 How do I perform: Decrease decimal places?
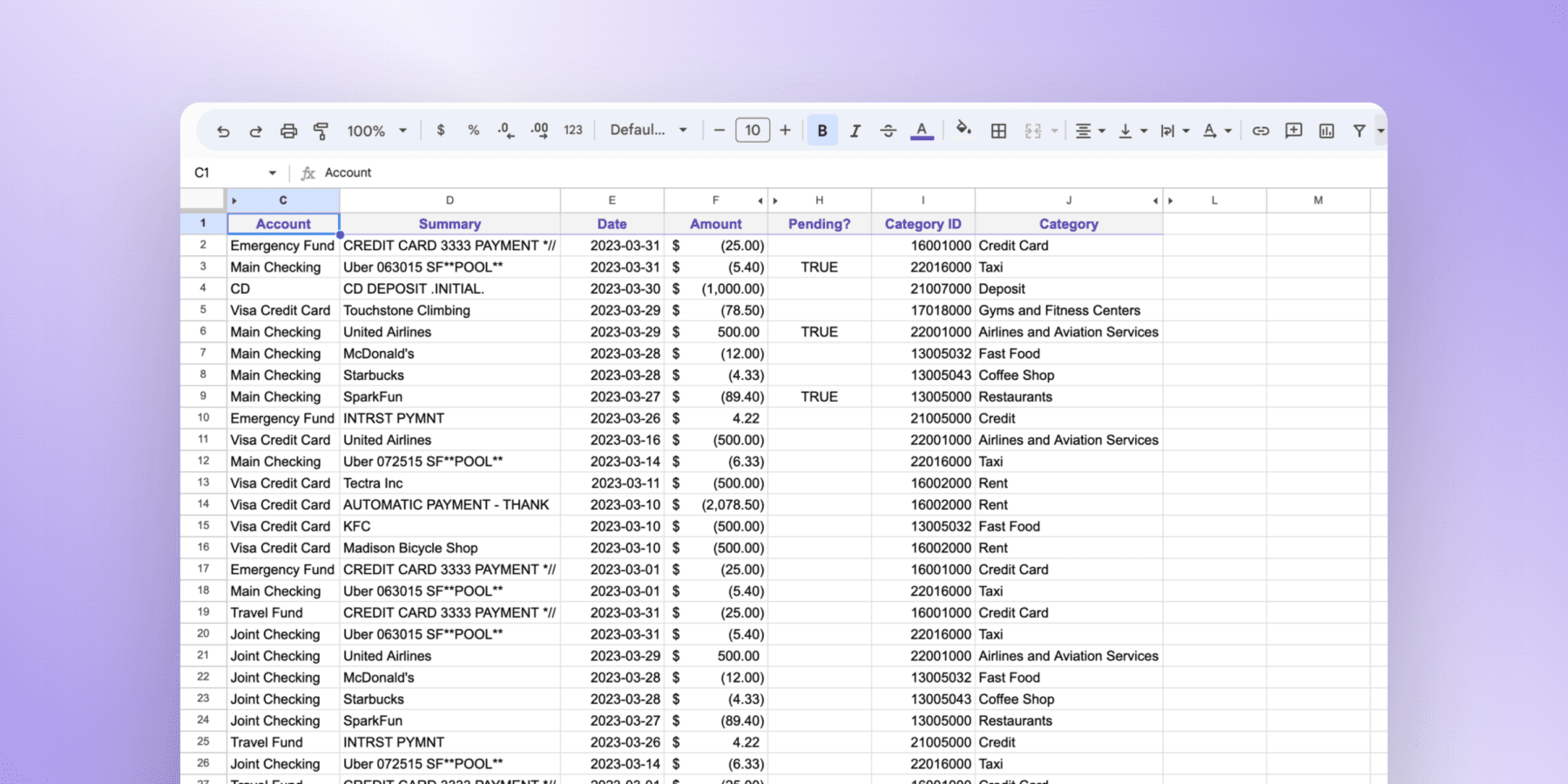pyautogui.click(x=505, y=130)
